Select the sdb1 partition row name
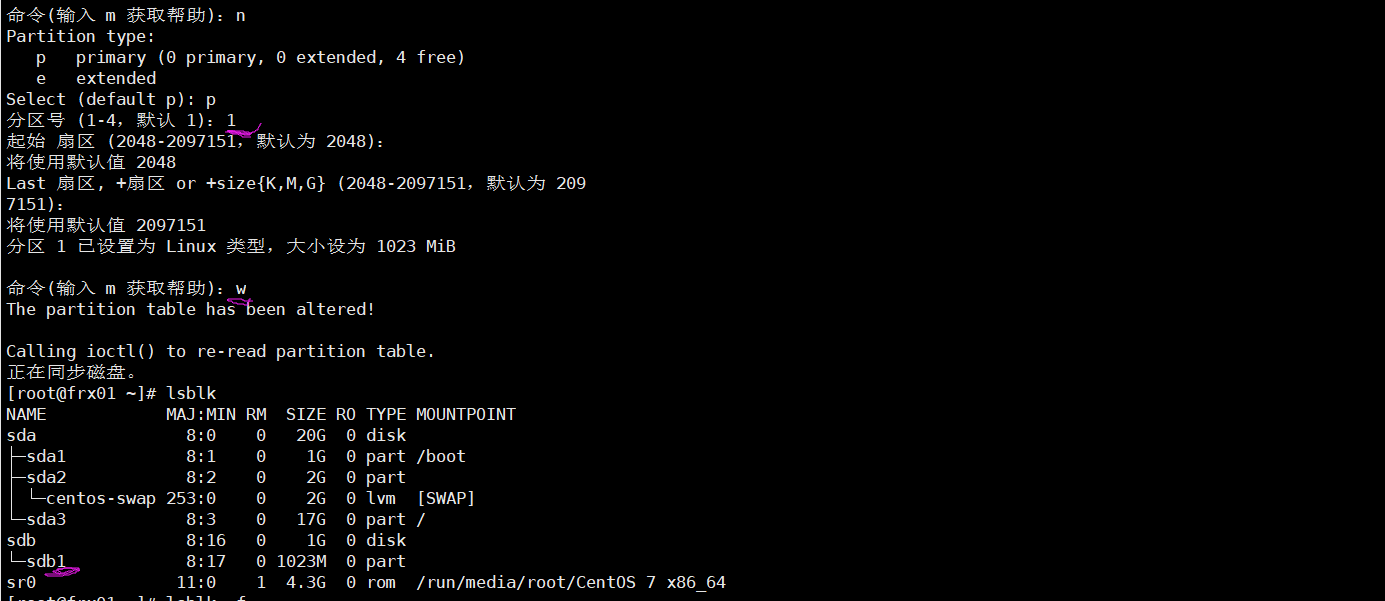Viewport: 1385px width, 601px height. (x=46, y=561)
